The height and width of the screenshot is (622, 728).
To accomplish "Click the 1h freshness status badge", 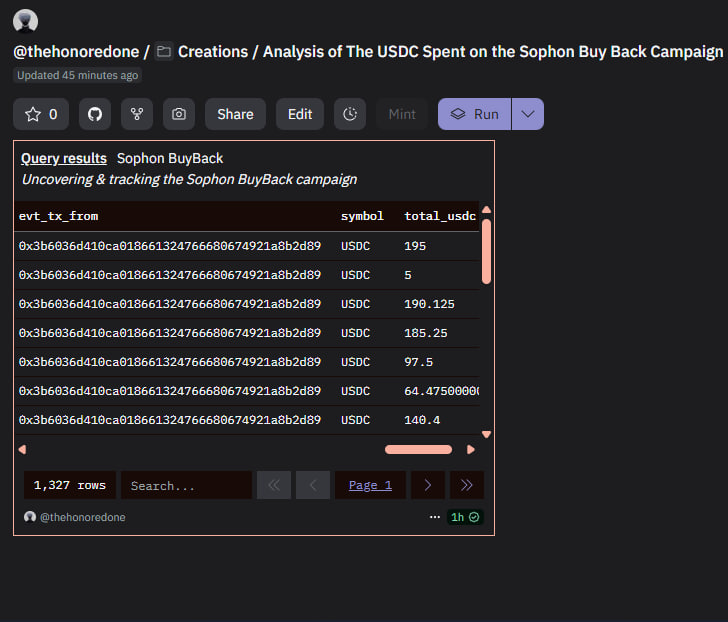I will coord(465,517).
